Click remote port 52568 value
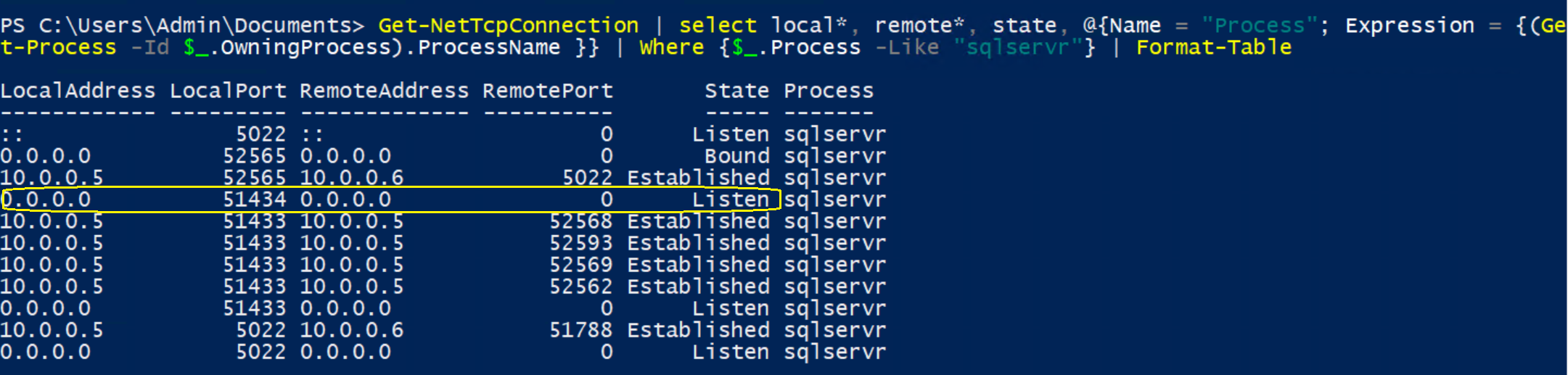The image size is (1568, 375). [581, 221]
